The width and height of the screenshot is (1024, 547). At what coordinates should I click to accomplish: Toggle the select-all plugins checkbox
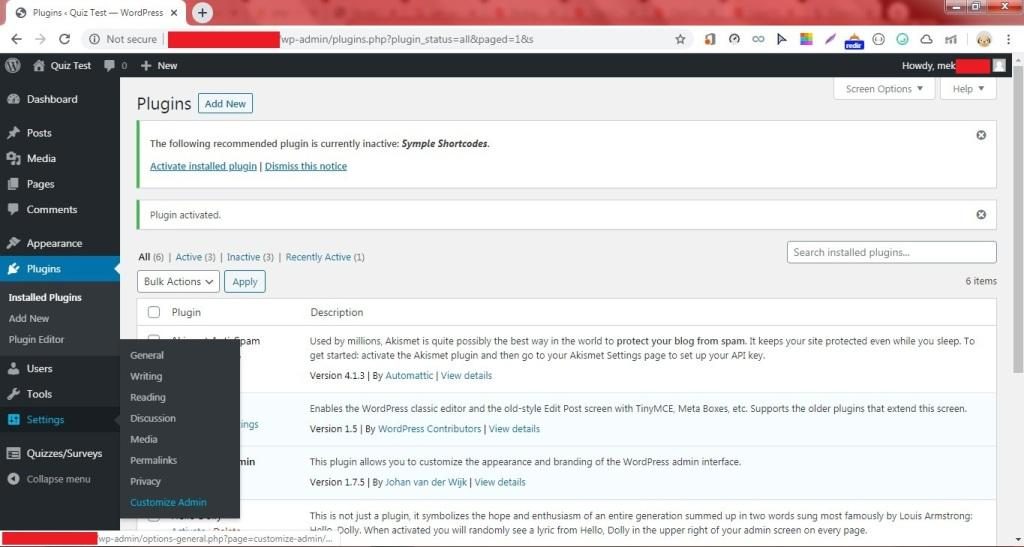(x=154, y=312)
